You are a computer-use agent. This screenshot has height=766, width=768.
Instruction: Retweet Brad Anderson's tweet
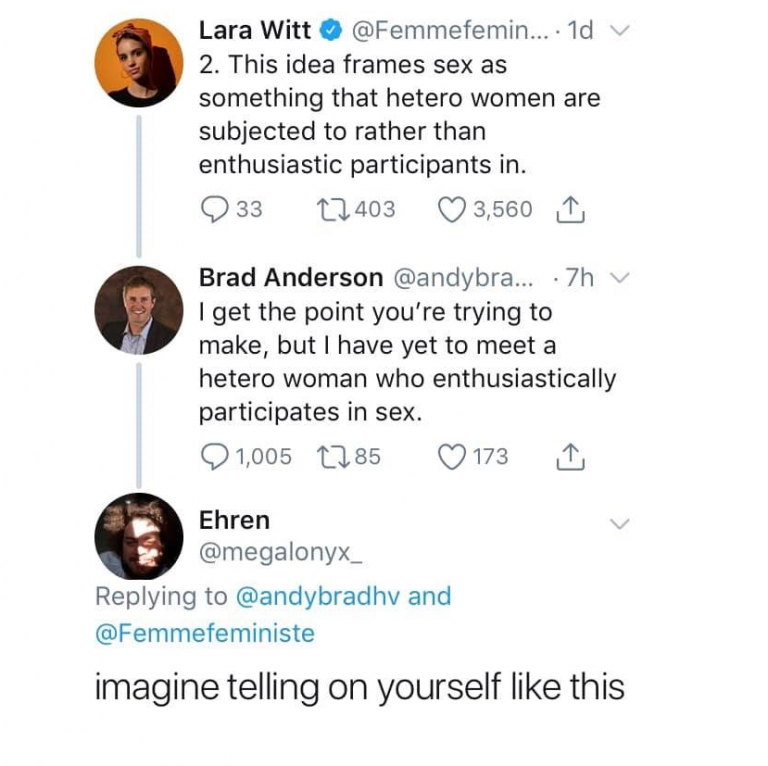point(330,457)
